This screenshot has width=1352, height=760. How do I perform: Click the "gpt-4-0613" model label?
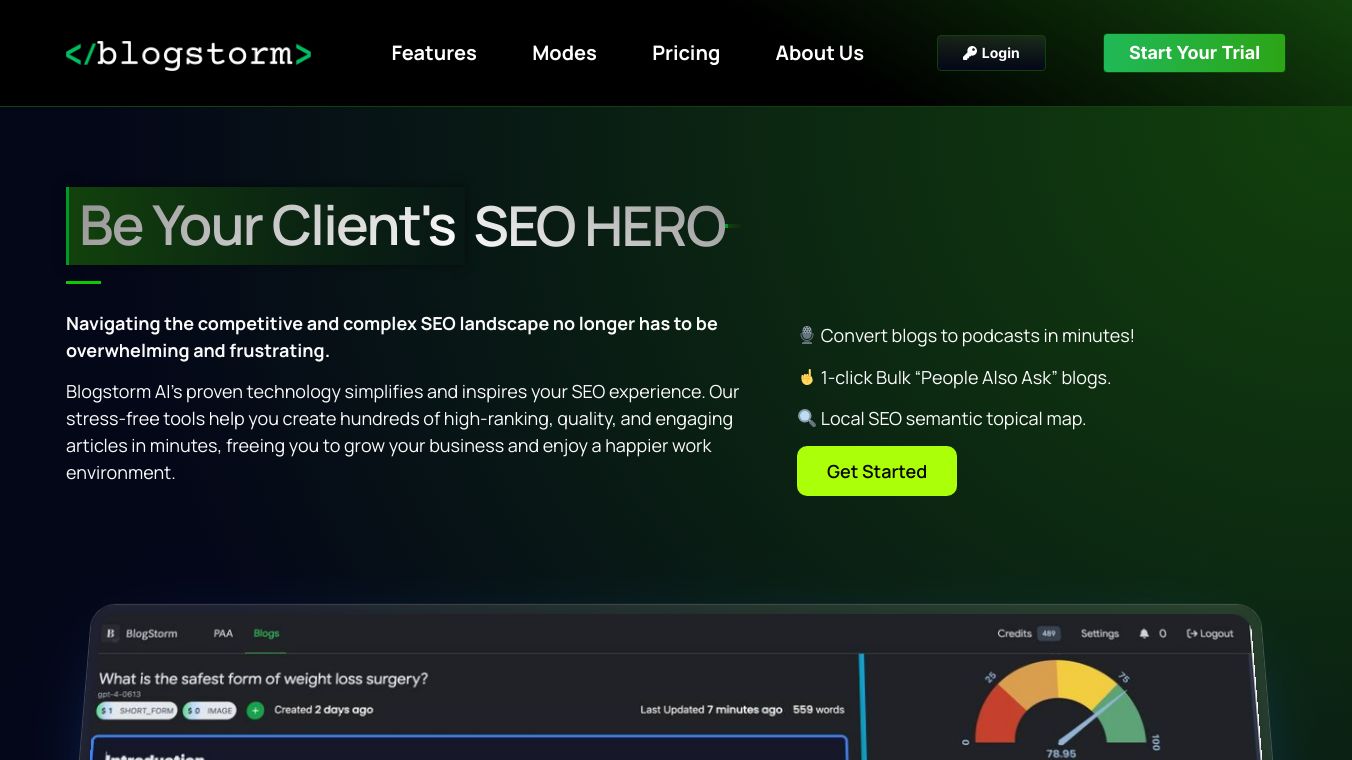(x=119, y=693)
